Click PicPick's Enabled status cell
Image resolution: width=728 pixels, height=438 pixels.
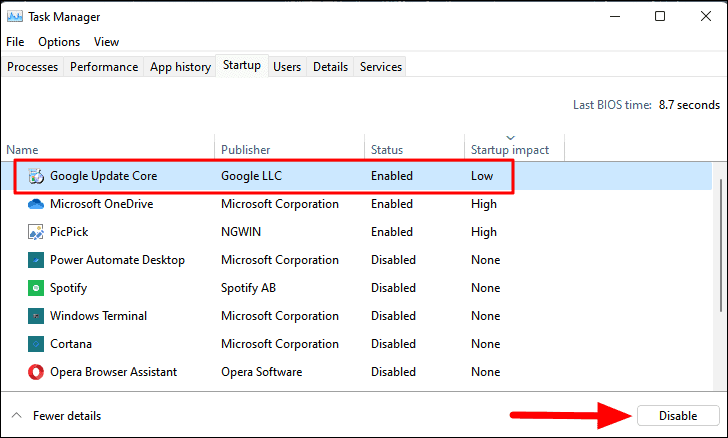[x=392, y=232]
